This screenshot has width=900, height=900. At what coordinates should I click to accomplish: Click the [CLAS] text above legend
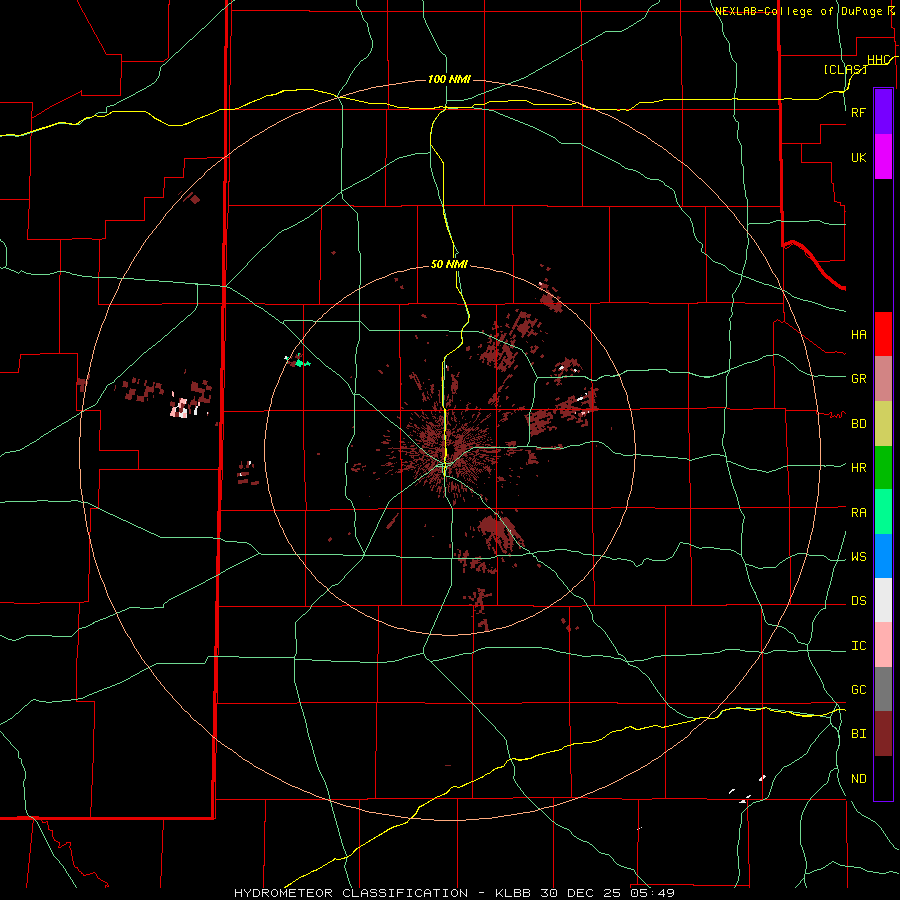point(845,69)
